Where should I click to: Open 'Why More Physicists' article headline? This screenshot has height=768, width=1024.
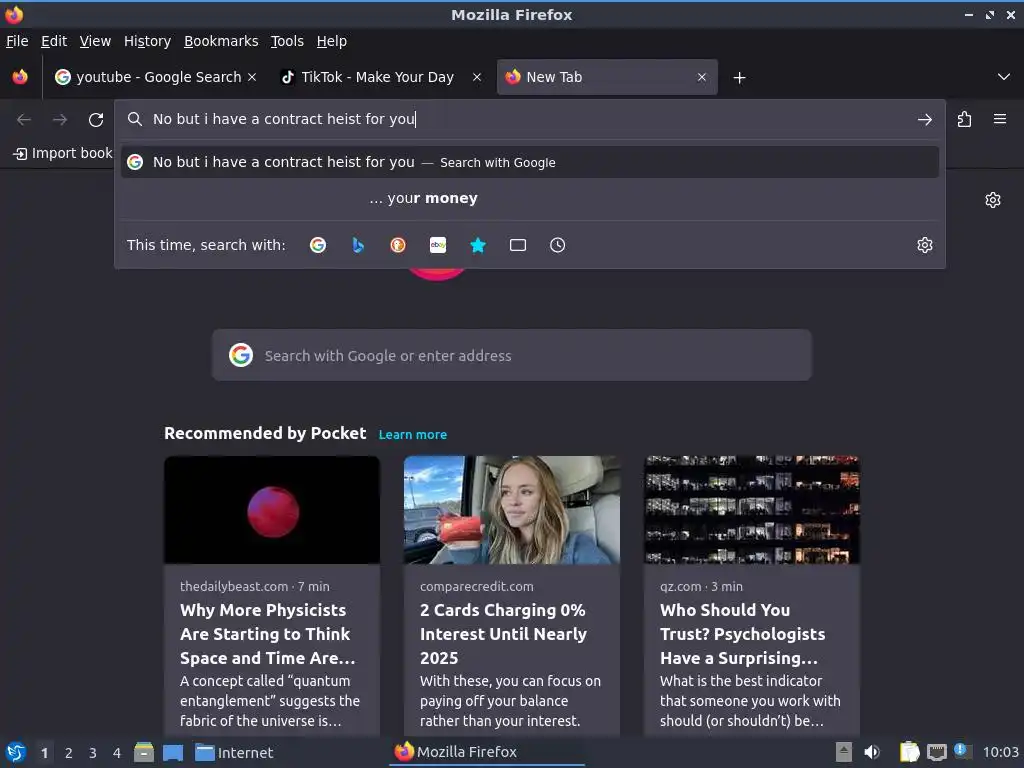coord(268,633)
